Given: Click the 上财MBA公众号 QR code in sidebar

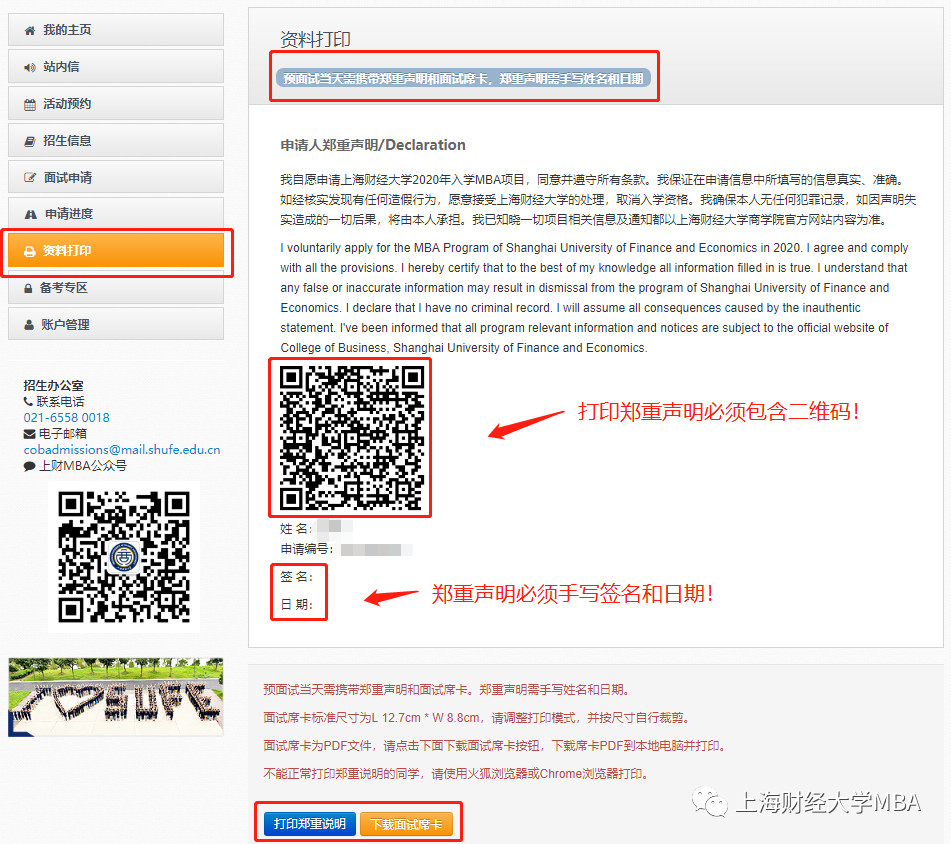Looking at the screenshot, I should coord(123,557).
